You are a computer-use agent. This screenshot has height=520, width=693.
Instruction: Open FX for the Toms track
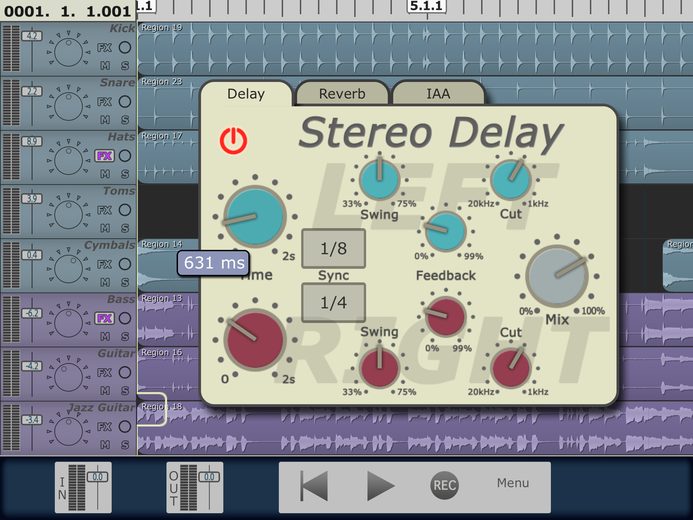point(104,210)
